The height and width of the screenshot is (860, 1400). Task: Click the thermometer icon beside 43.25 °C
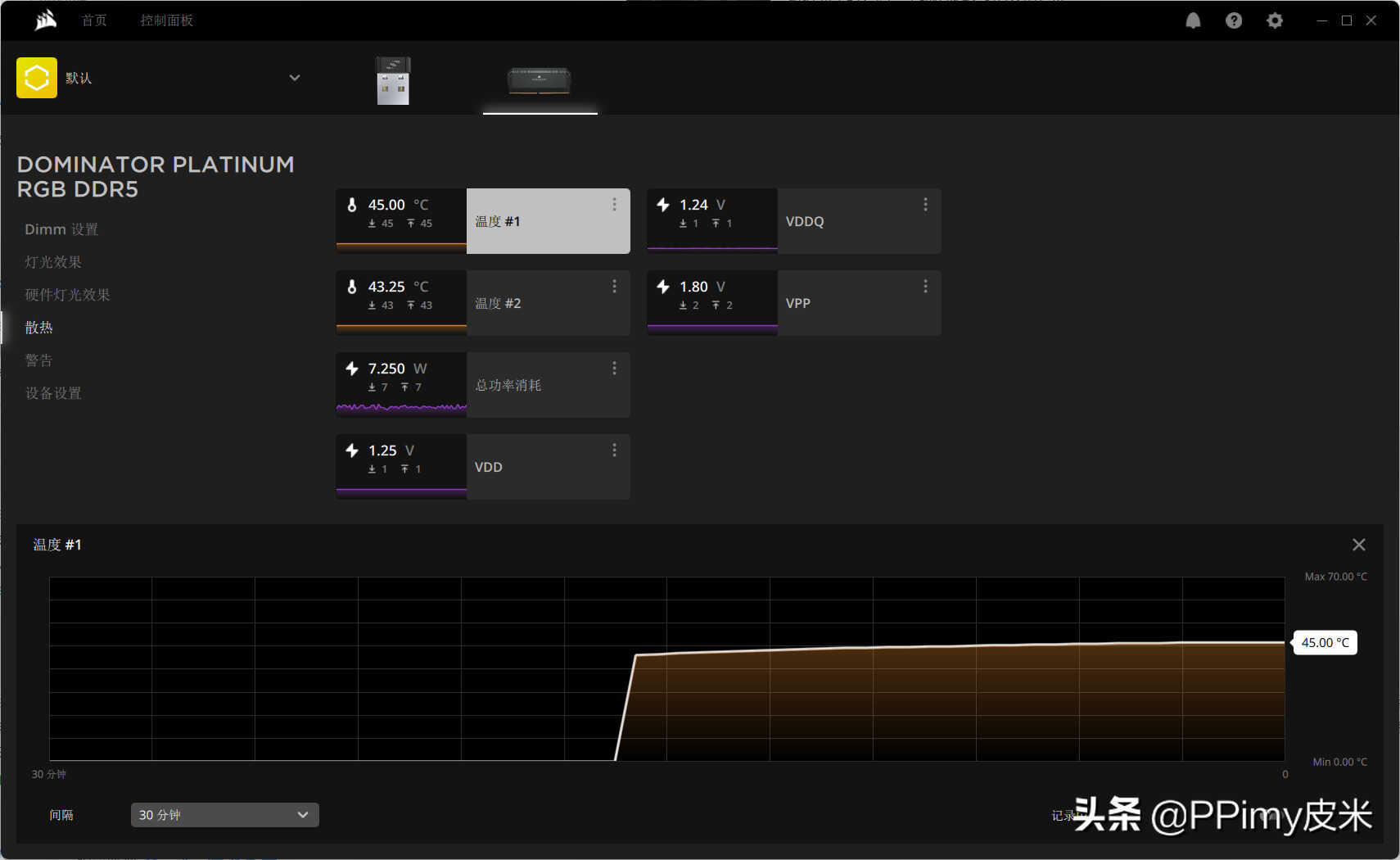pos(352,287)
